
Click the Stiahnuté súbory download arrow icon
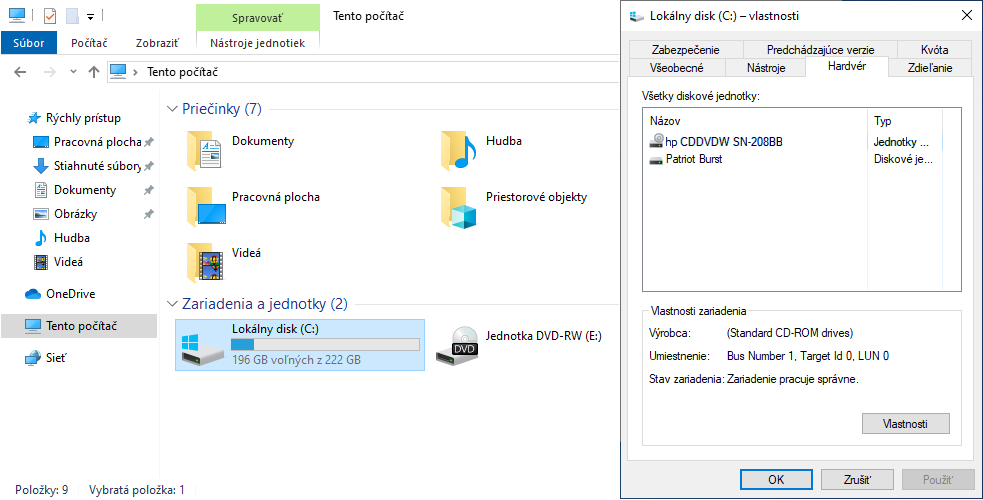(x=41, y=166)
